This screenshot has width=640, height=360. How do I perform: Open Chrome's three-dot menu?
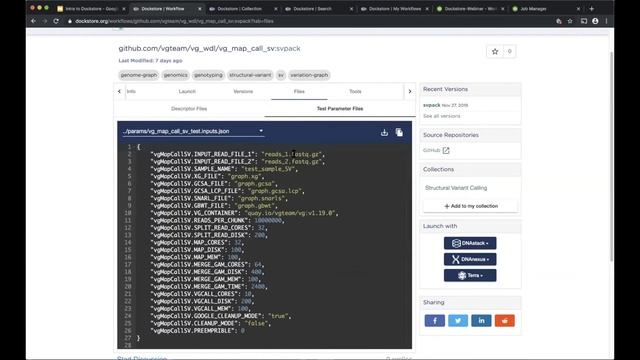coord(606,21)
